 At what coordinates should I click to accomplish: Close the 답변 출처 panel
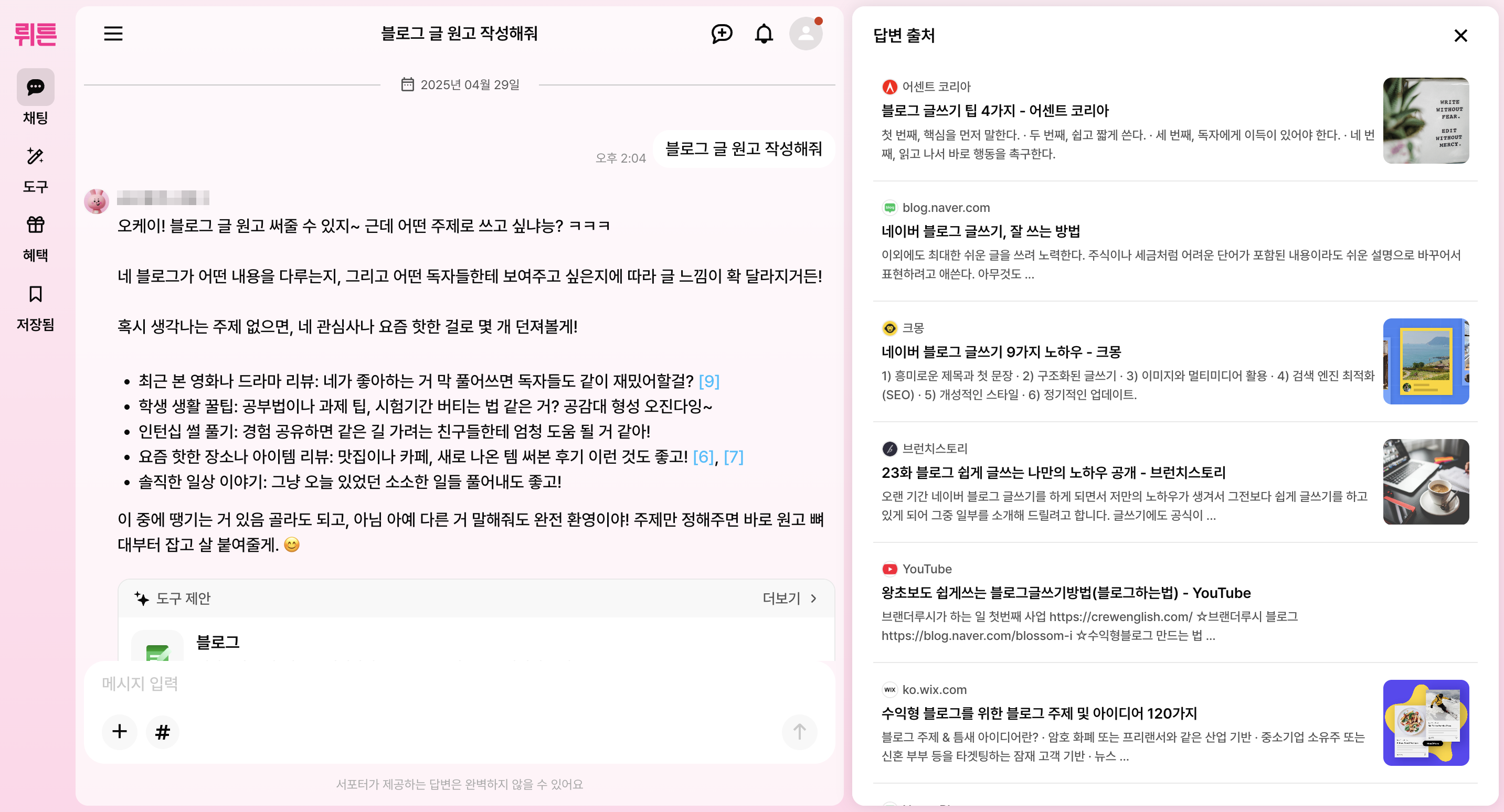(x=1460, y=36)
